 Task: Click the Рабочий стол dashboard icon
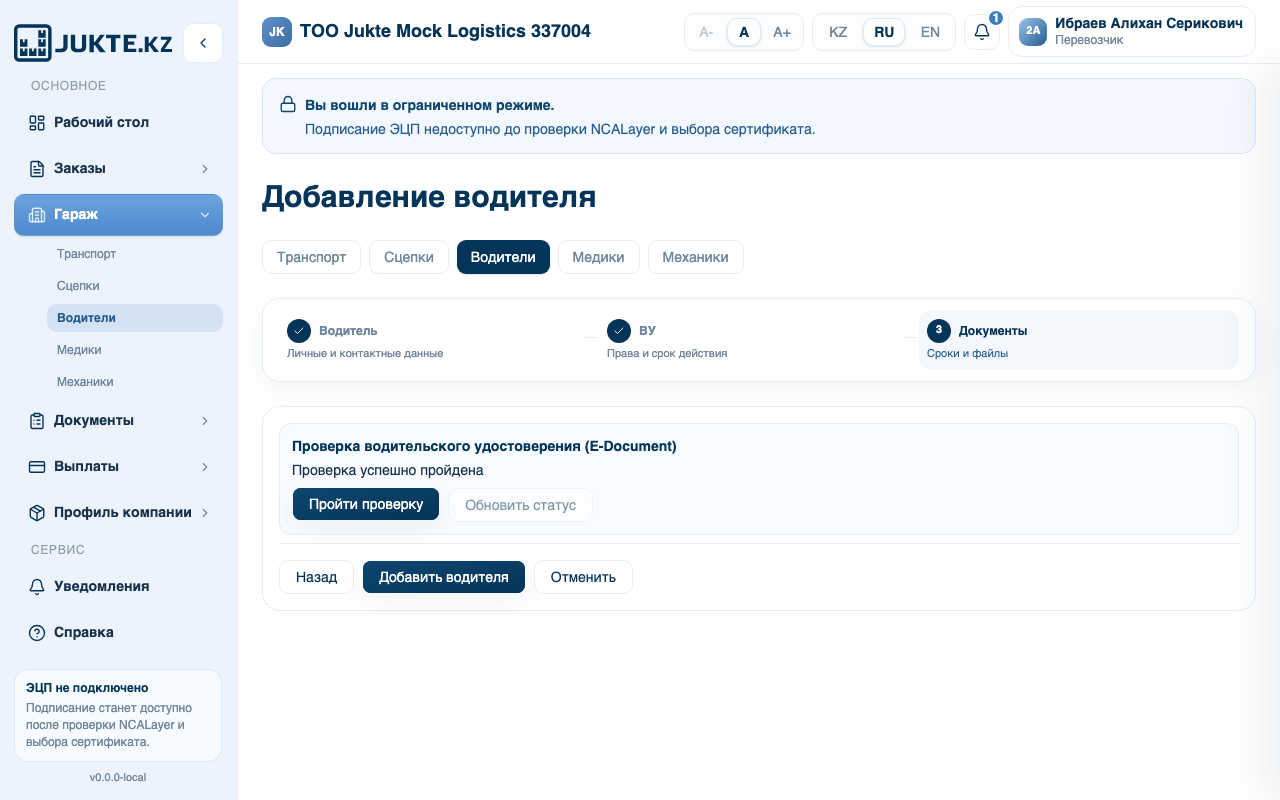click(x=37, y=123)
